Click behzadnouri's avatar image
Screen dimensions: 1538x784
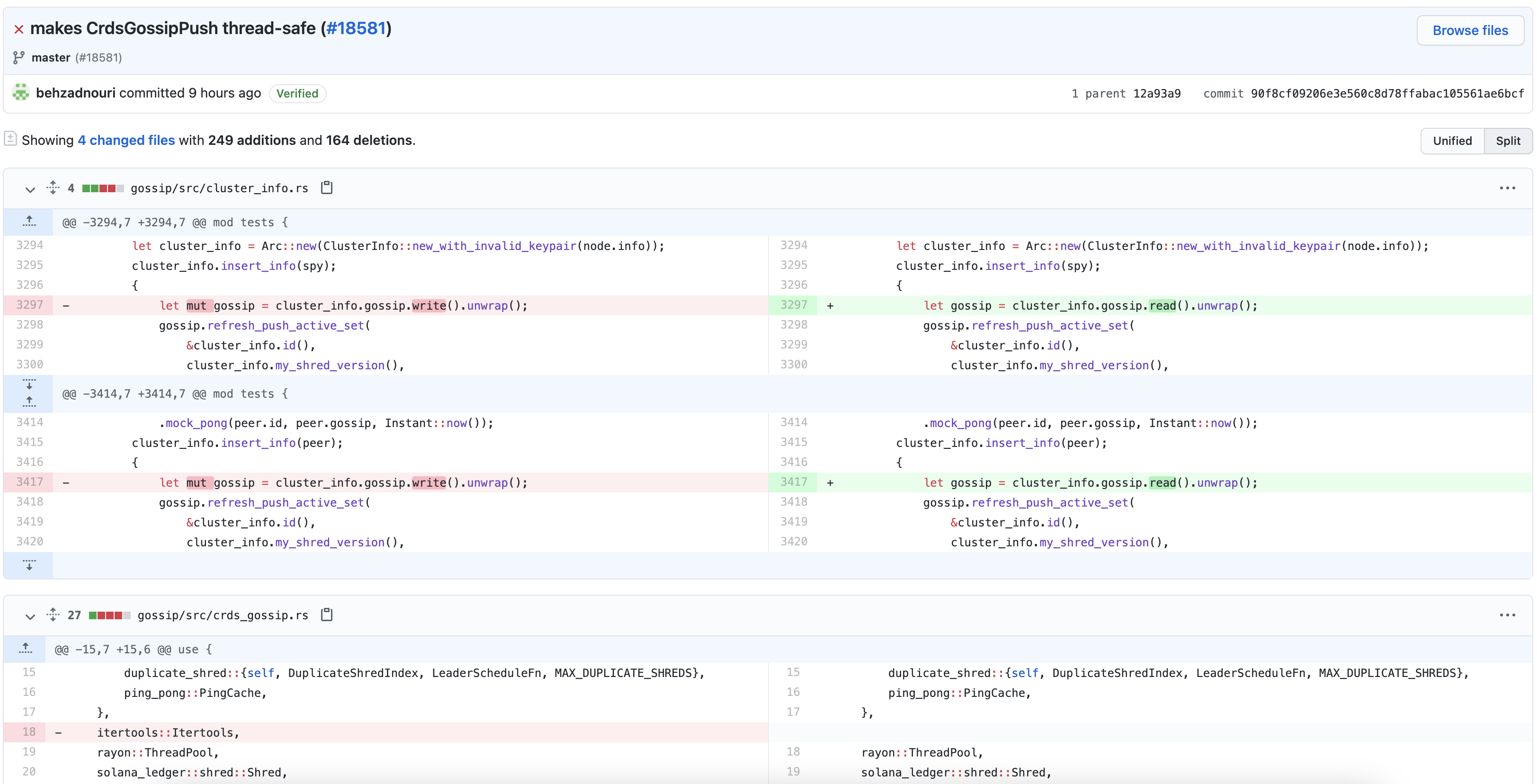pos(21,92)
